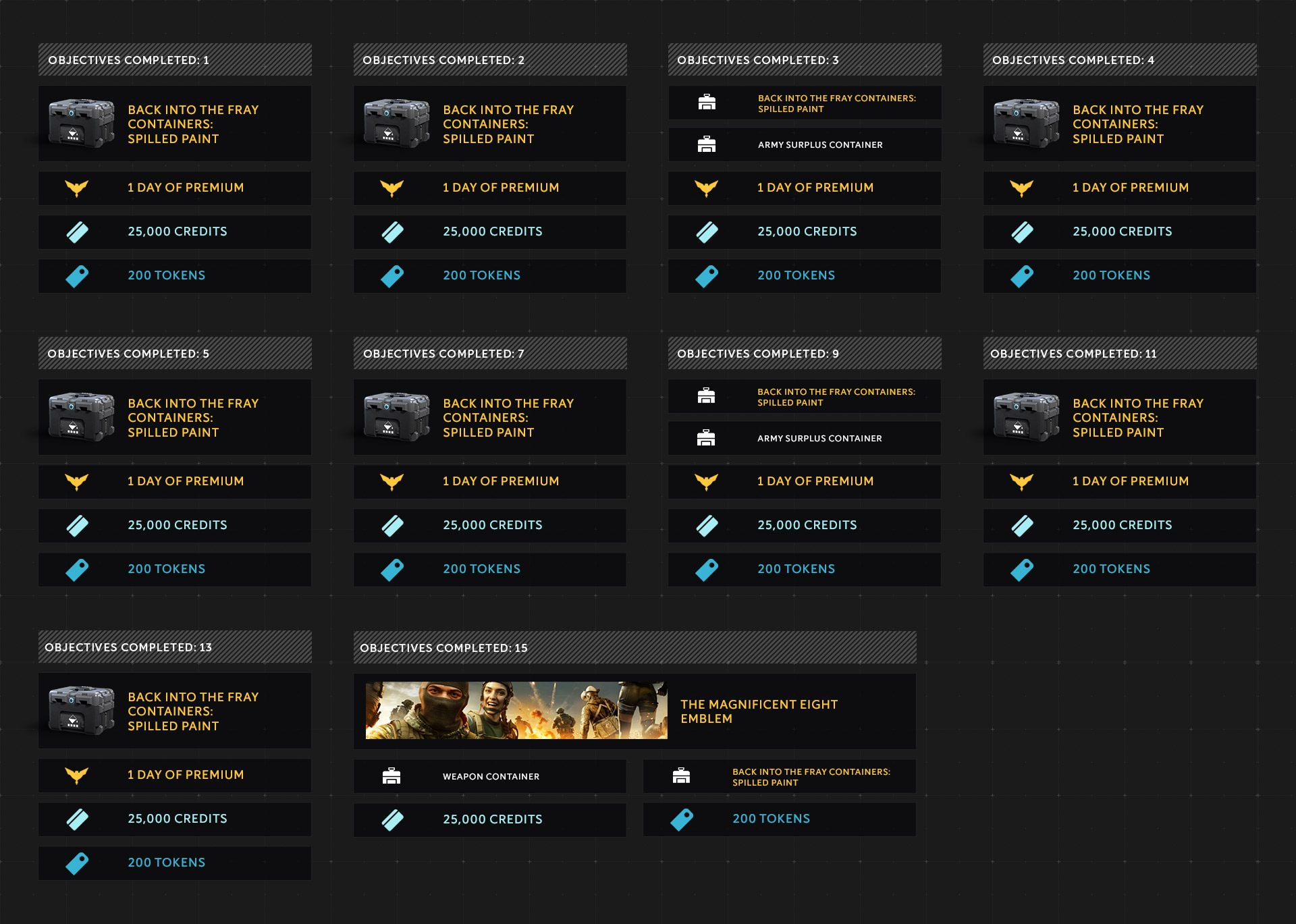
Task: Click the credits icon under Objectives Completed: 15
Action: [392, 820]
